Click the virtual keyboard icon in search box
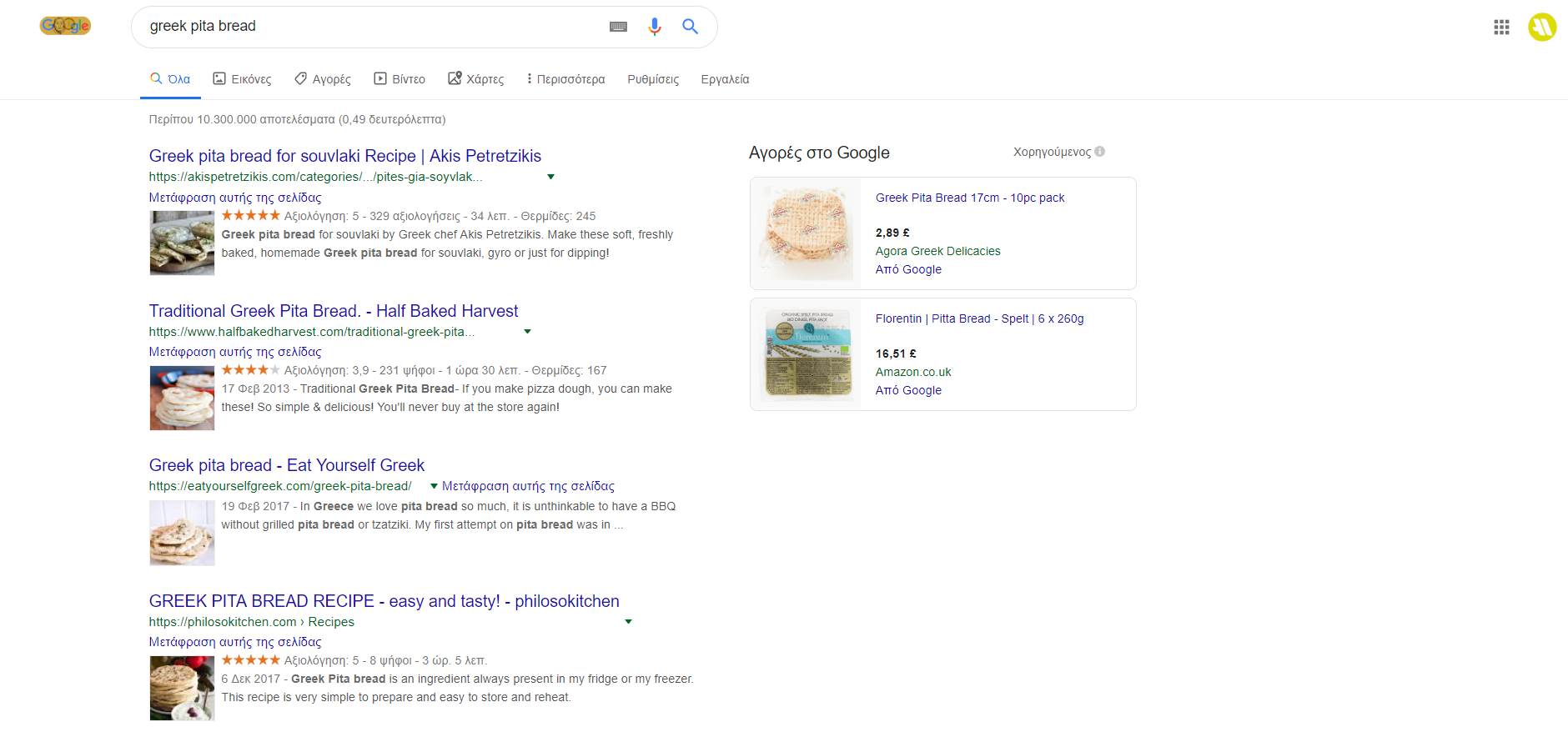 point(618,27)
